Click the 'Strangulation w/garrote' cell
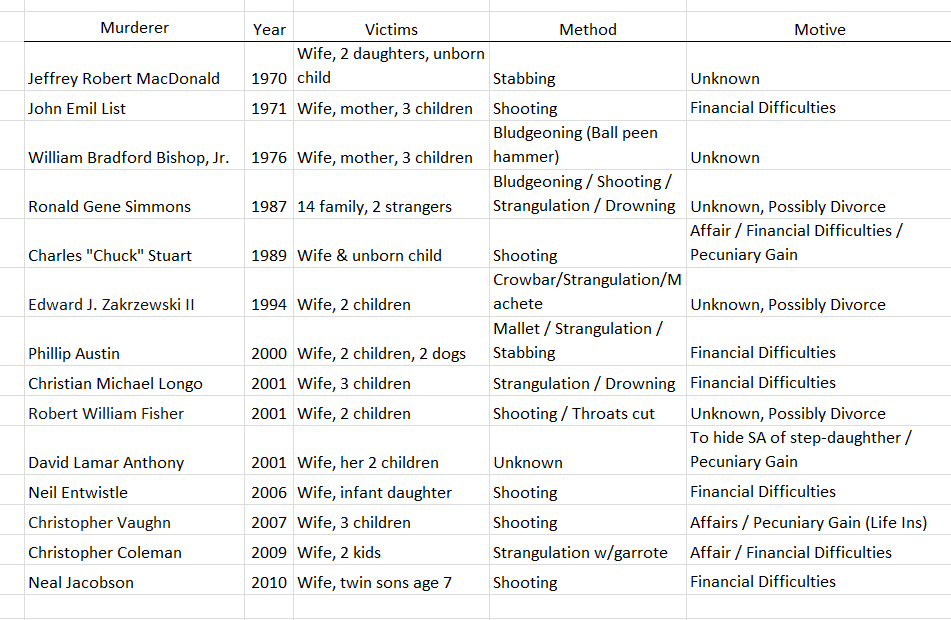The image size is (951, 620). tap(580, 552)
